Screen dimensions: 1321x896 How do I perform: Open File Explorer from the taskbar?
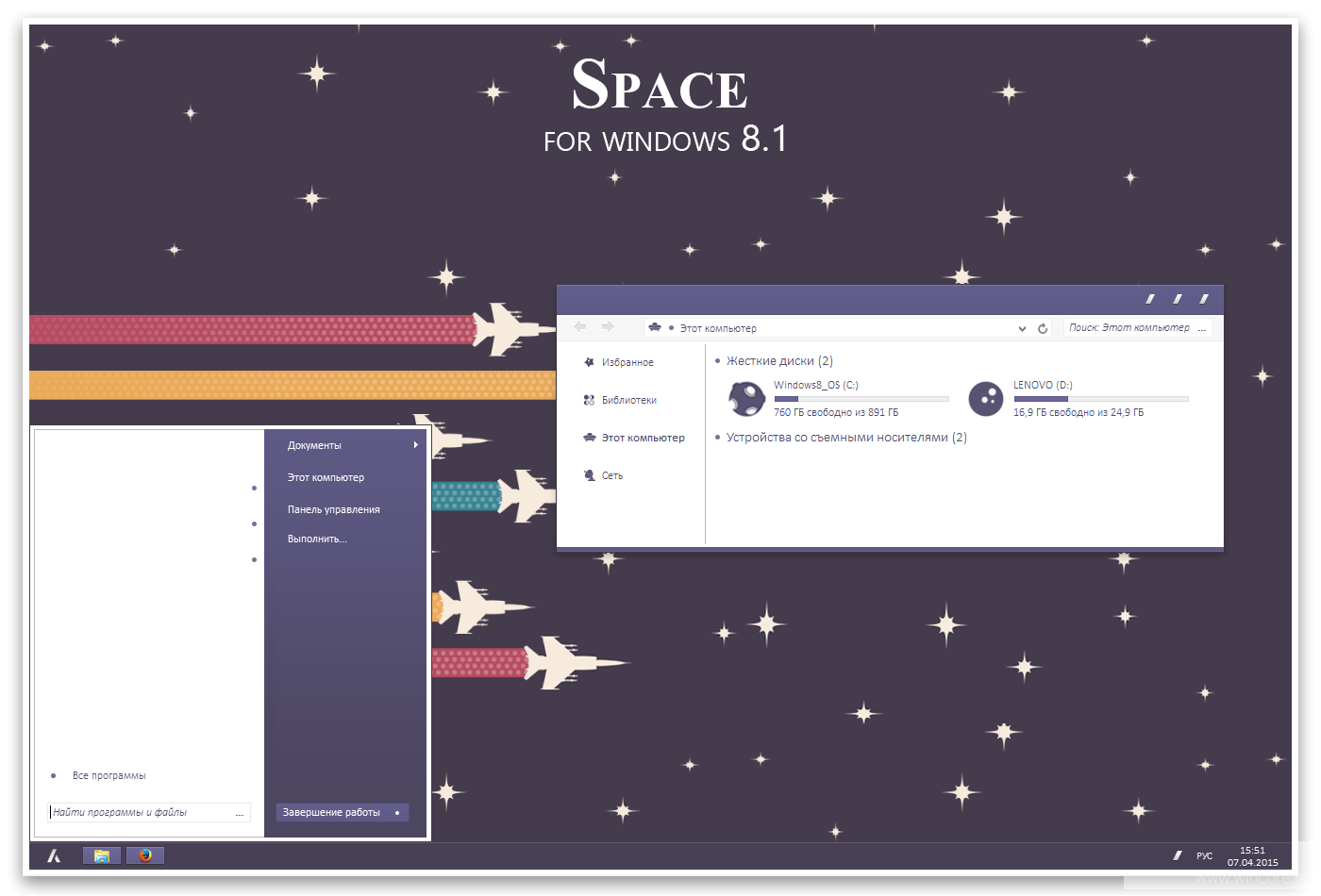click(102, 855)
